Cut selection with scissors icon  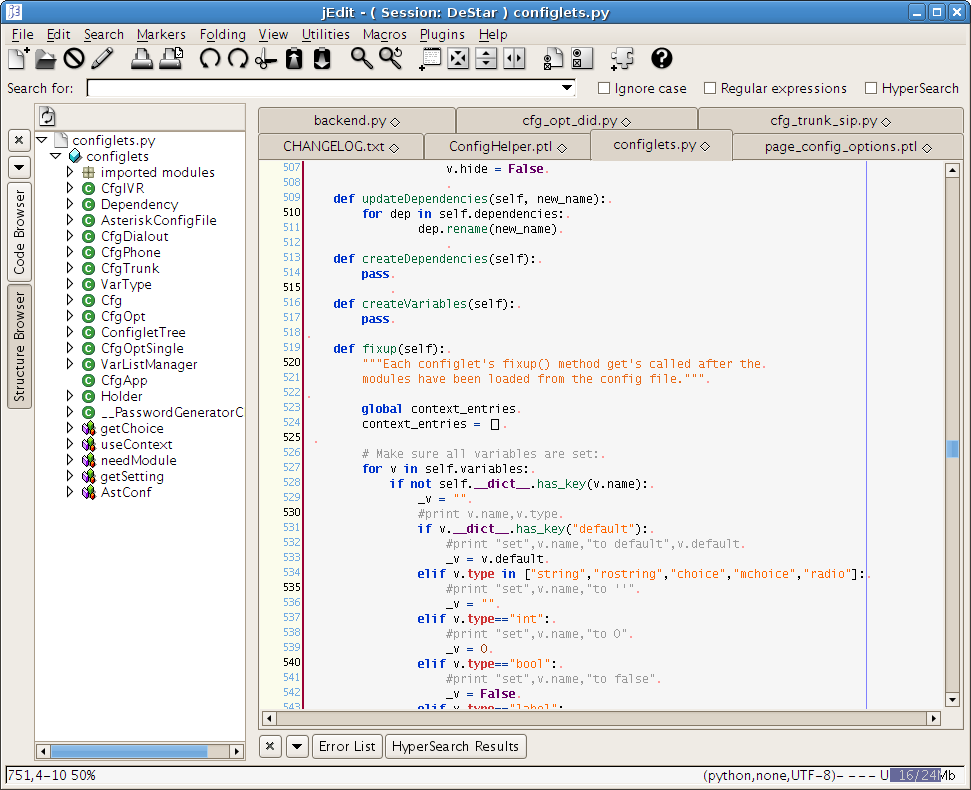[x=266, y=59]
